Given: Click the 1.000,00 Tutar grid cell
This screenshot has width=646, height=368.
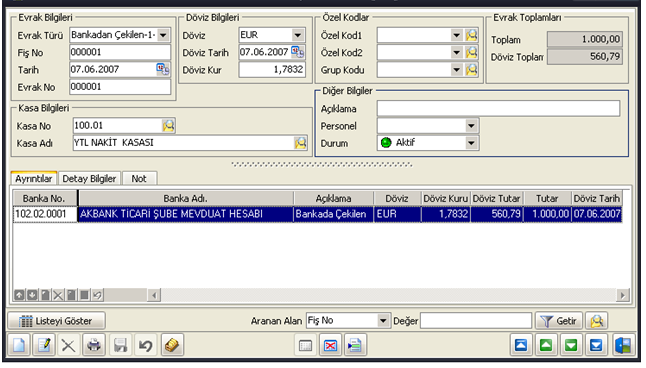Looking at the screenshot, I should pos(547,214).
